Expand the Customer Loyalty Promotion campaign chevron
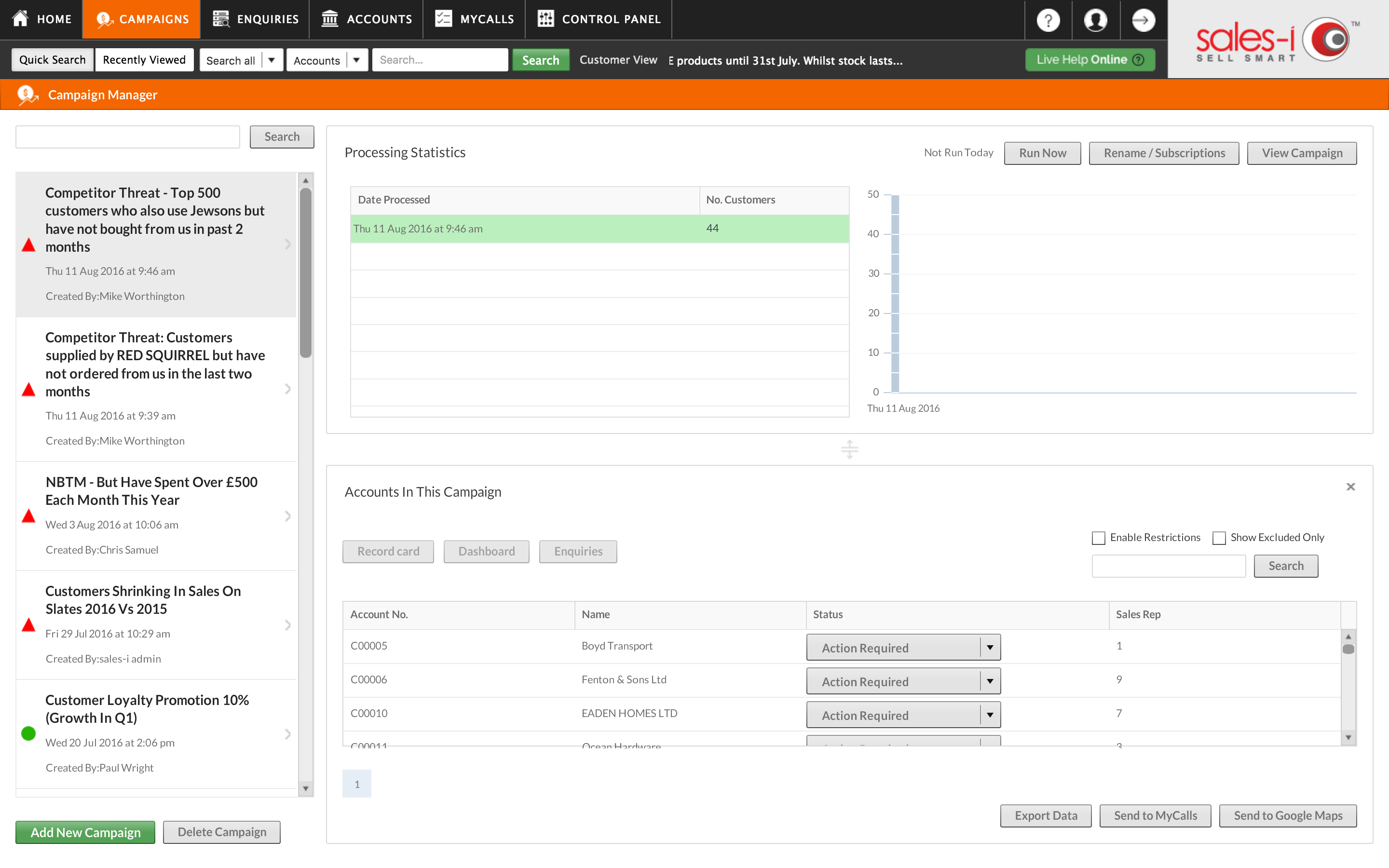 (x=288, y=733)
